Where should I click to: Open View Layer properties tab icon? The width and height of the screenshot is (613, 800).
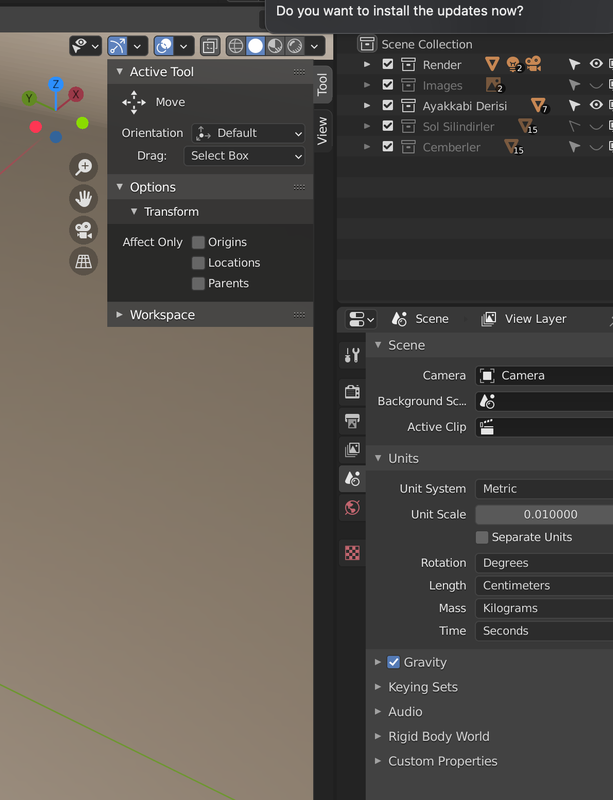tap(352, 449)
